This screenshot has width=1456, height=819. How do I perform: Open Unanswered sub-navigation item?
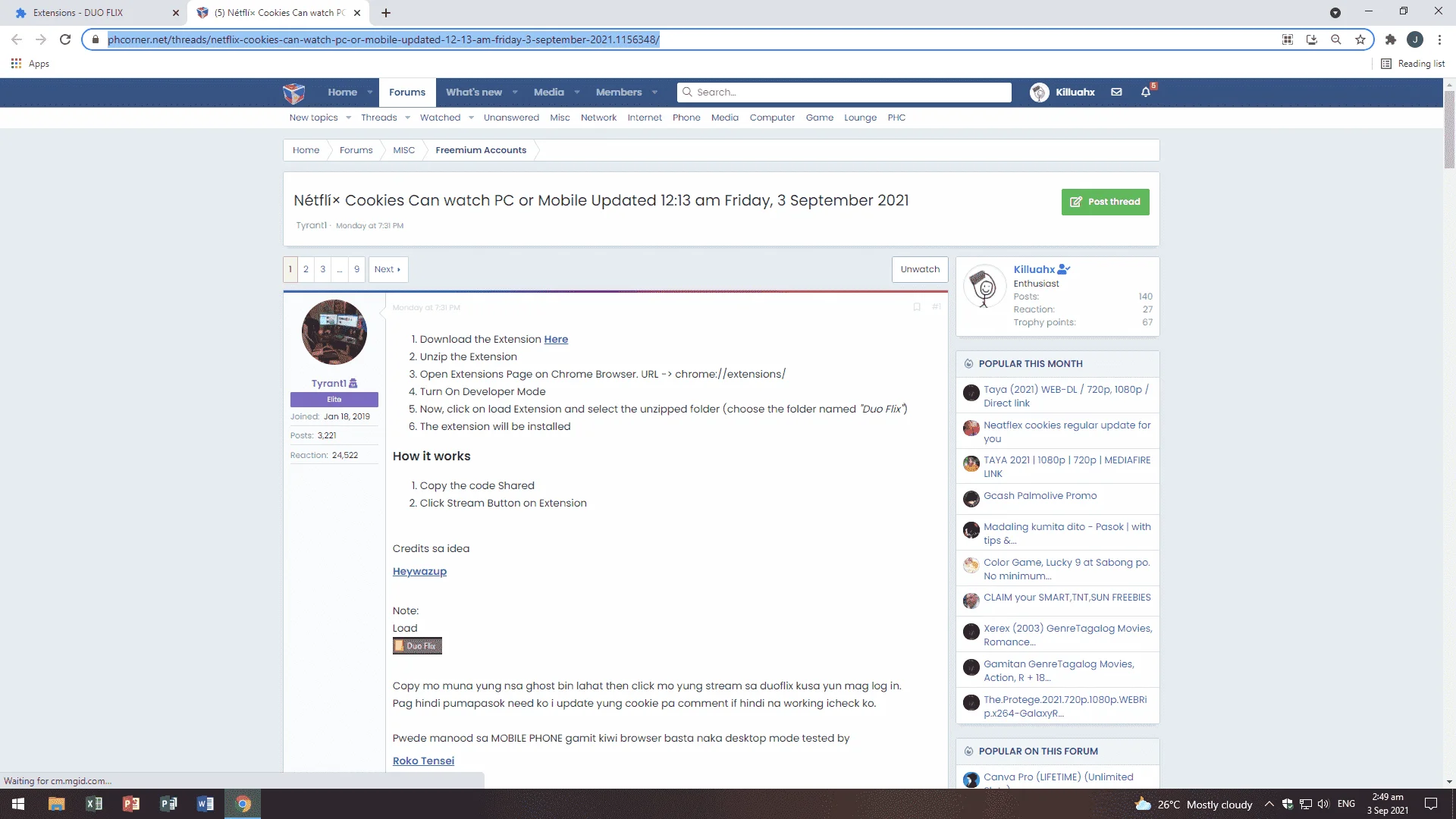[511, 118]
